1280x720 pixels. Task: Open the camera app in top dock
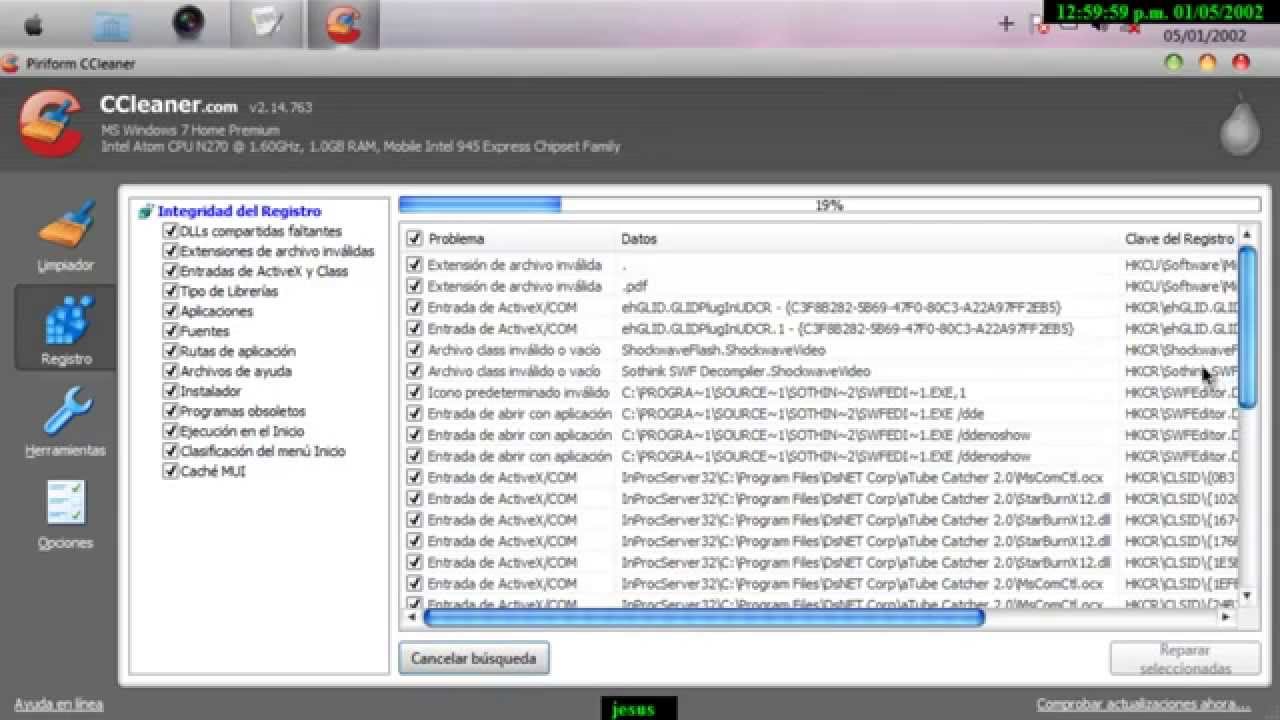click(x=188, y=22)
